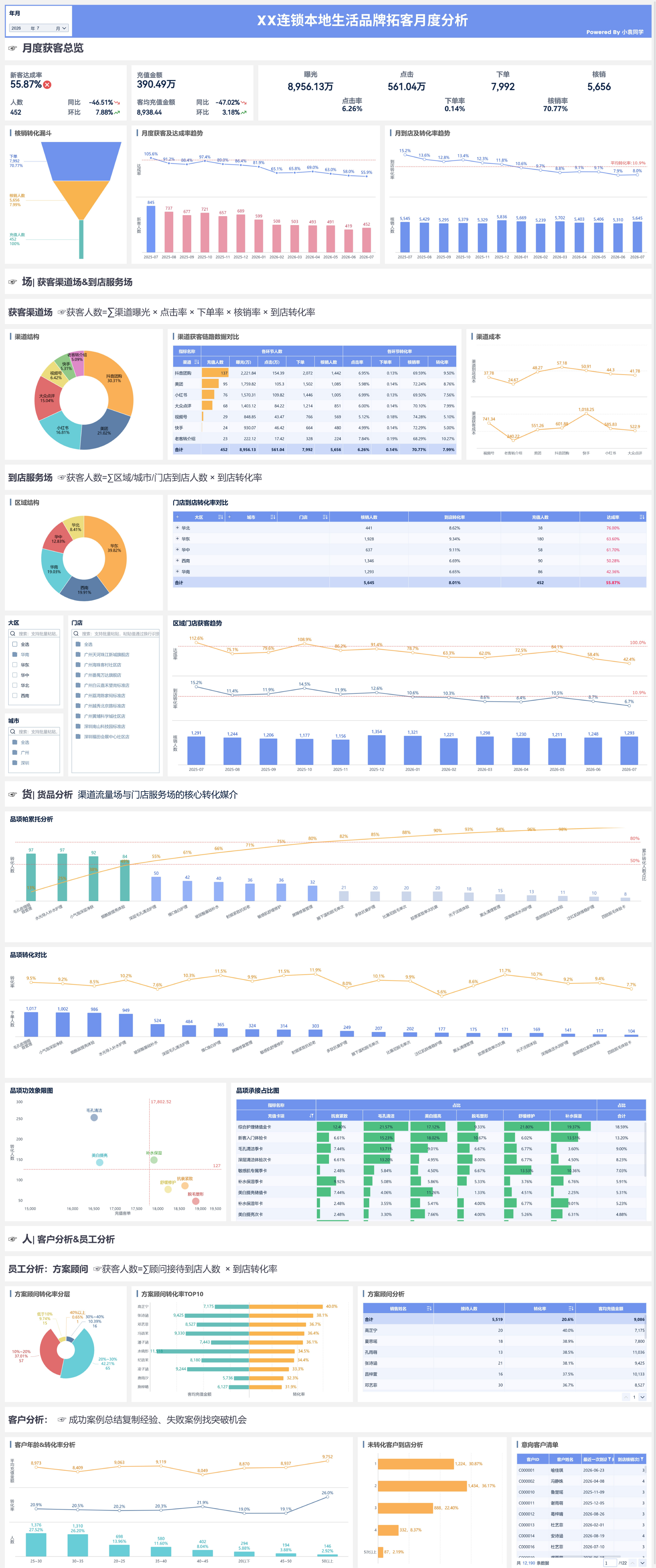
Task: Click the search icon in 门店 filter
Action: (x=76, y=634)
